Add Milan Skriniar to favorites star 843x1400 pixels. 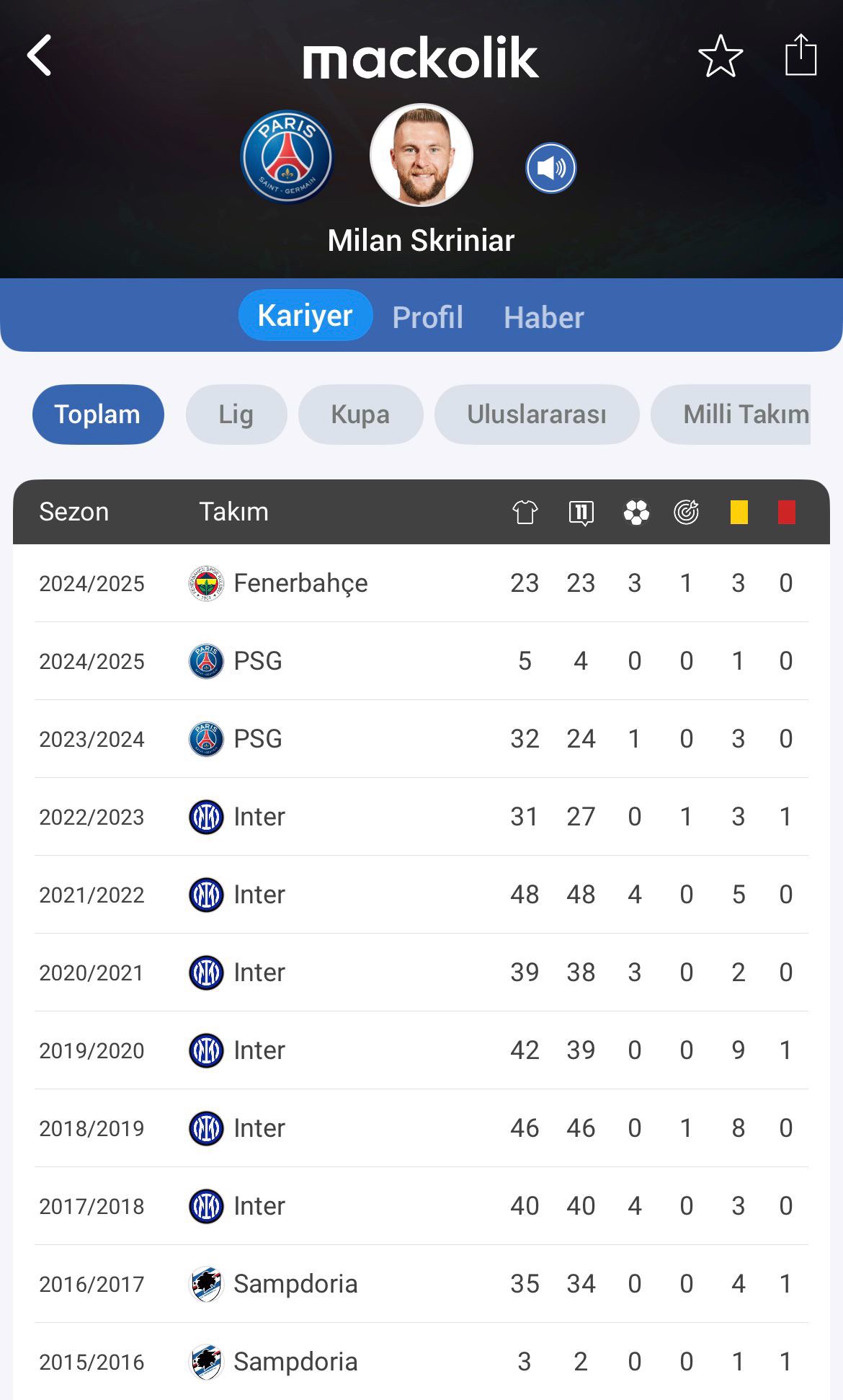click(x=721, y=56)
